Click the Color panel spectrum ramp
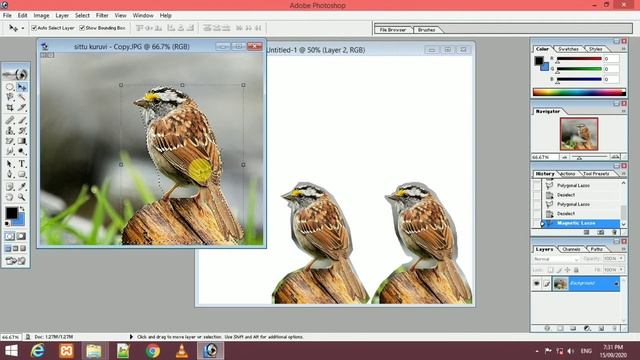The height and width of the screenshot is (360, 640). 579,92
